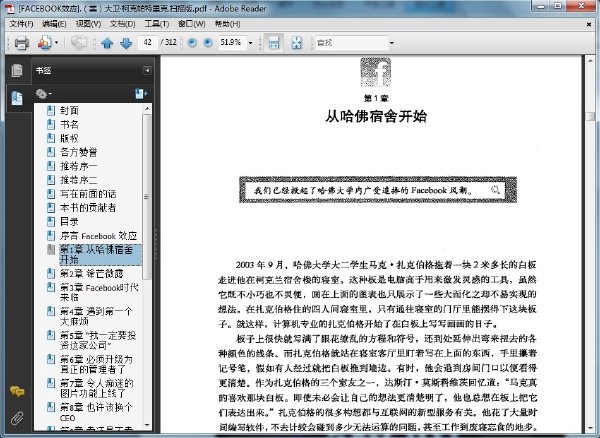Go to next page with down arrow
The height and width of the screenshot is (438, 600).
(126, 43)
